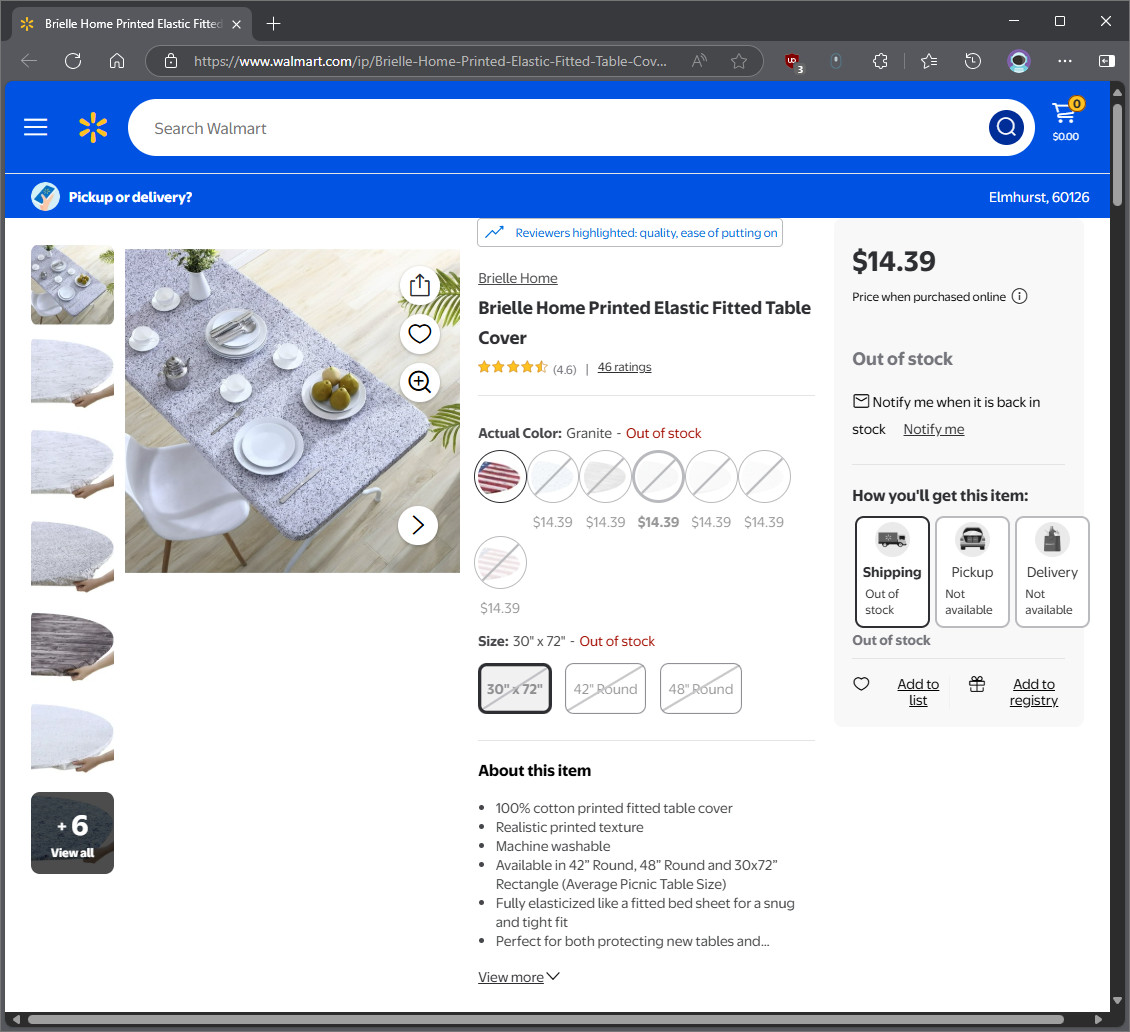Choose the Pickup fulfillment option
The image size is (1130, 1032).
tap(972, 572)
